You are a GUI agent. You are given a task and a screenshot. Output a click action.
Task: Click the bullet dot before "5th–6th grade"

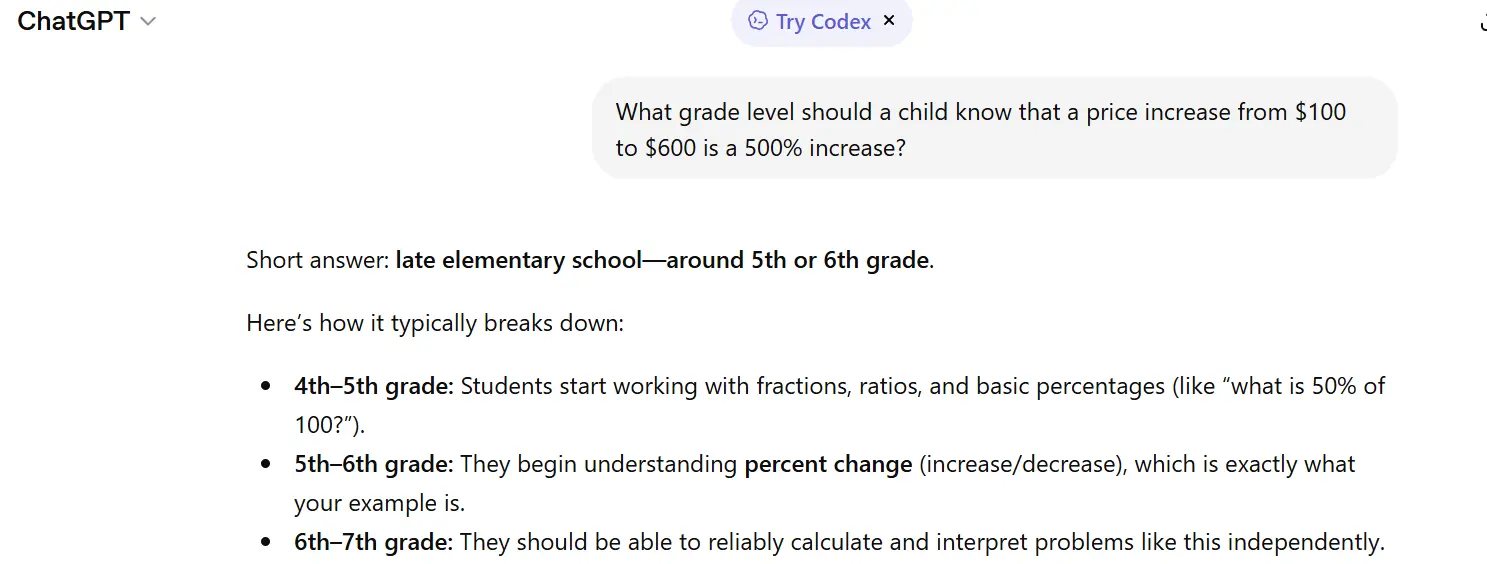coord(265,464)
